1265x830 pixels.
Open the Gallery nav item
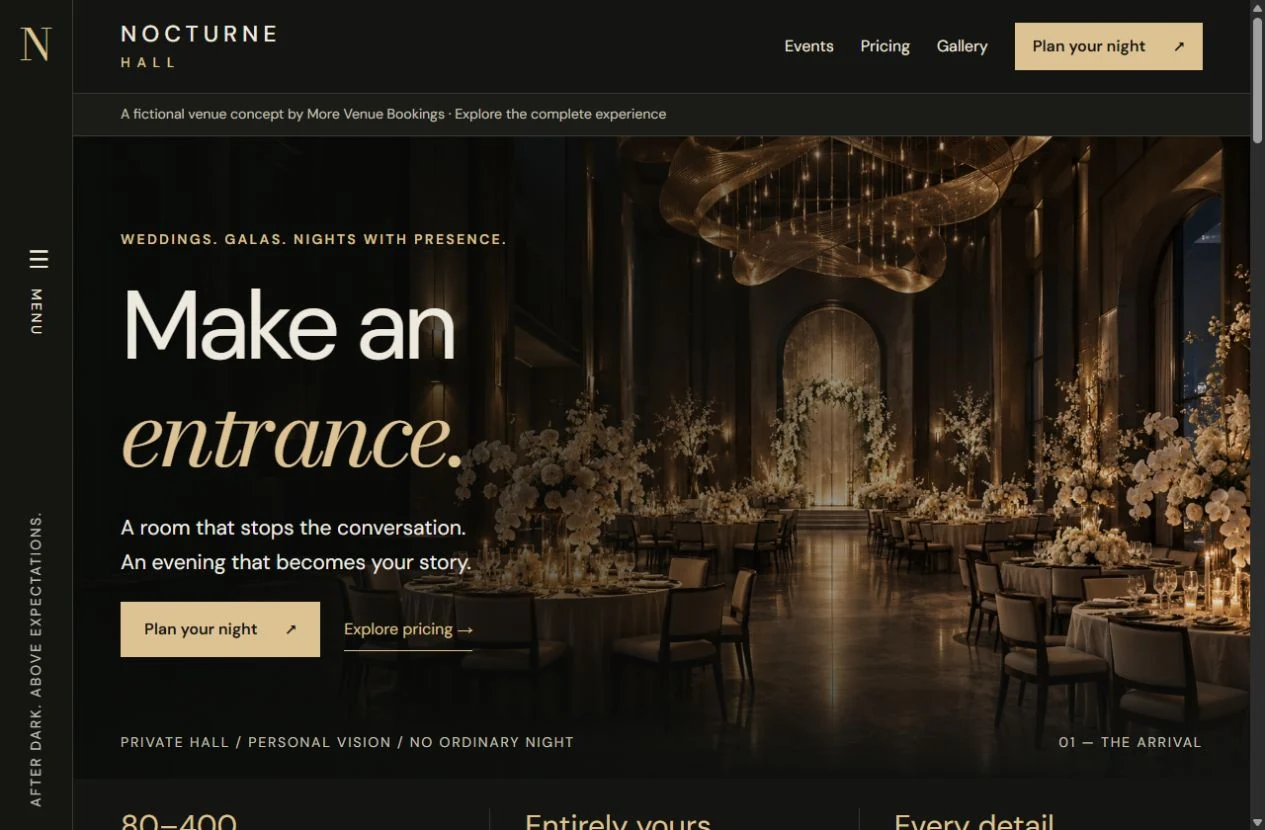tap(961, 46)
